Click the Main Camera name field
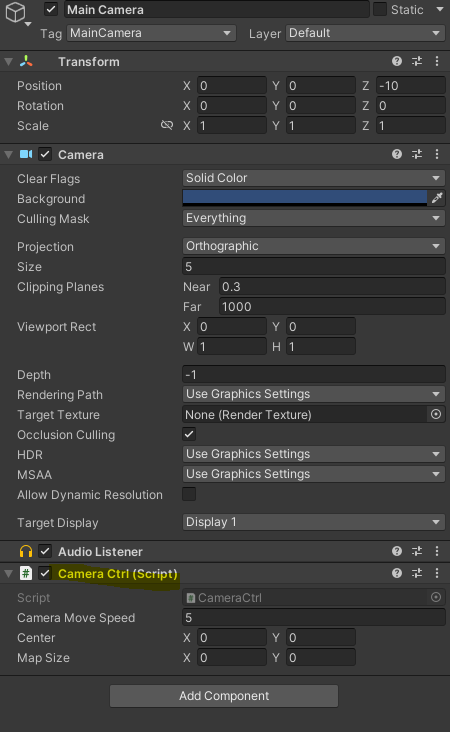 tap(217, 9)
